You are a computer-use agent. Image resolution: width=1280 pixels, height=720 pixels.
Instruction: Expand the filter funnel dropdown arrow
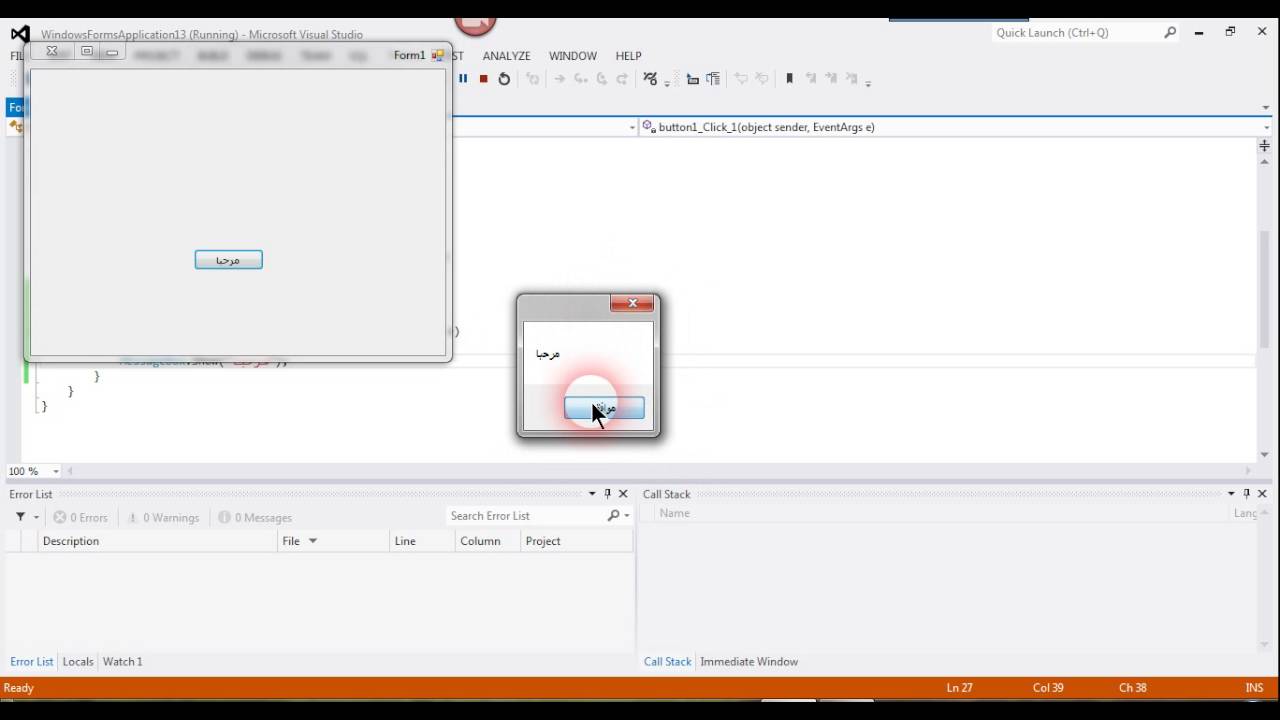click(37, 517)
